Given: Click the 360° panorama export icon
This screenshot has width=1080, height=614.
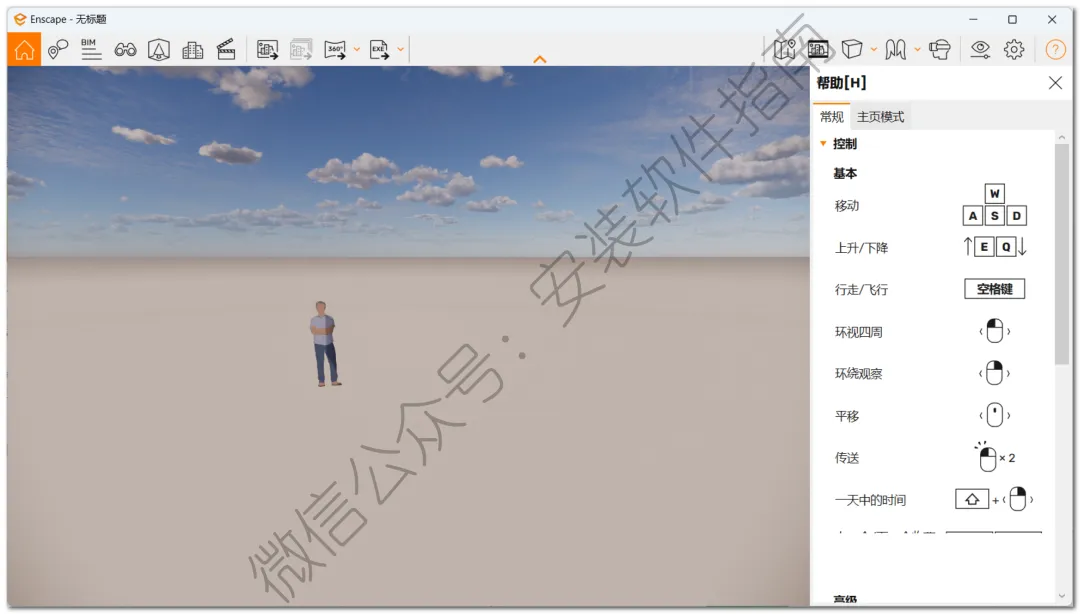Looking at the screenshot, I should click(x=335, y=50).
